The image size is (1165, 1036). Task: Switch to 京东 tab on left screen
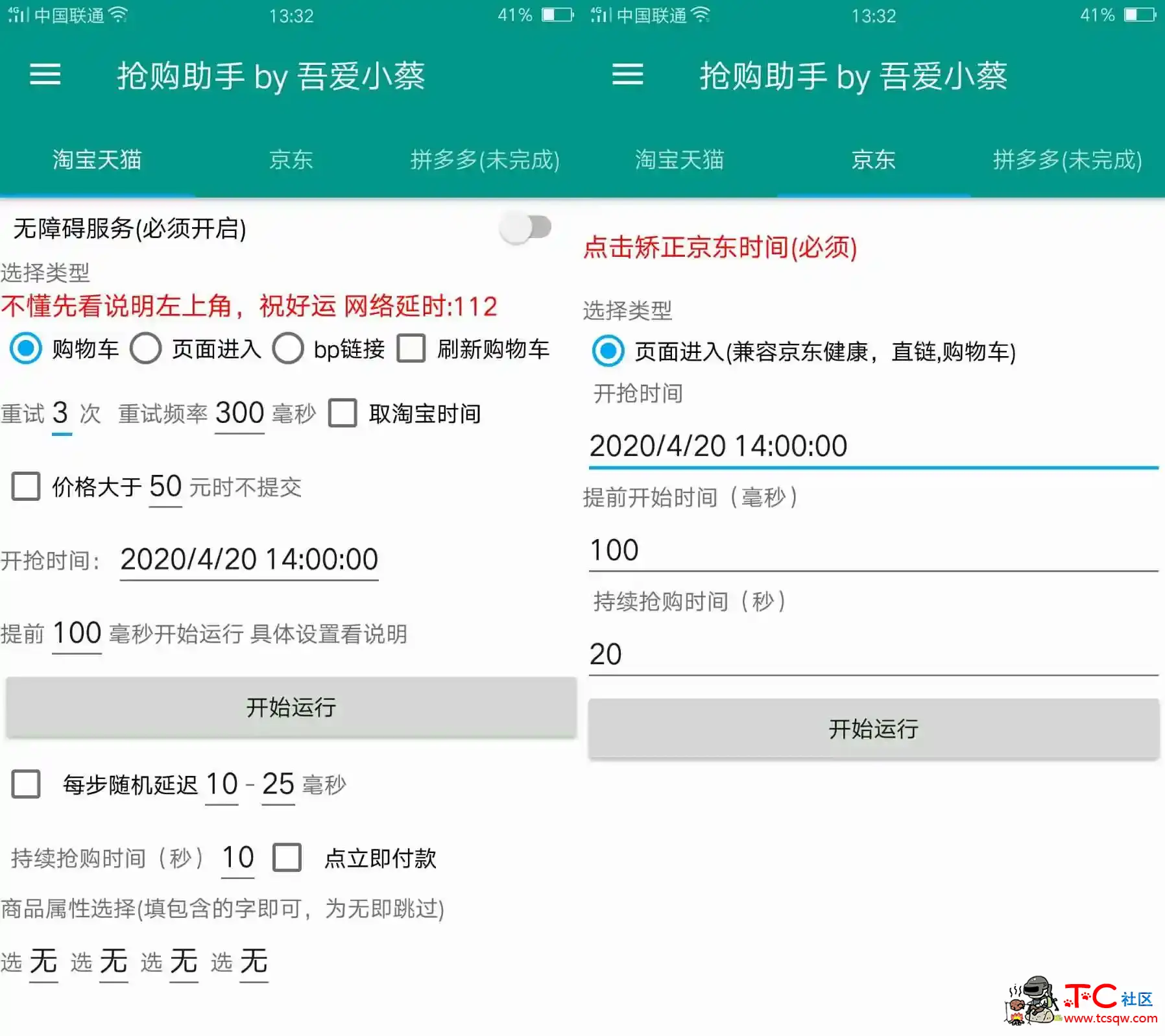(291, 160)
